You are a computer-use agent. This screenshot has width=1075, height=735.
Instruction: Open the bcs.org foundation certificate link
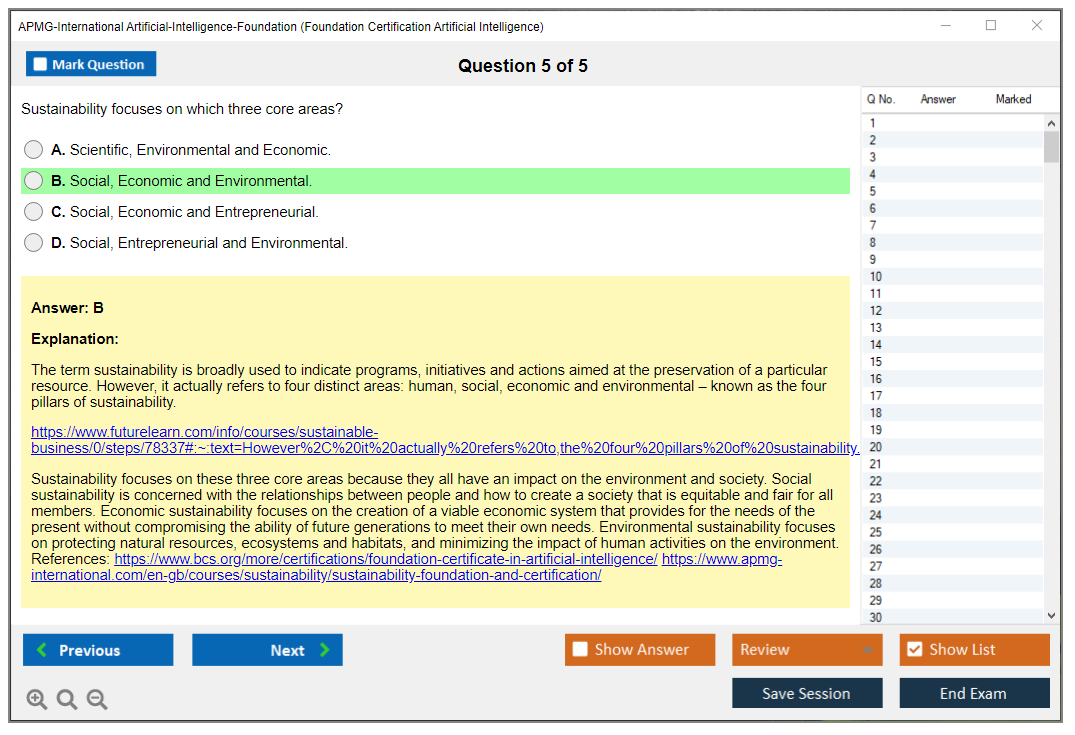pyautogui.click(x=385, y=559)
